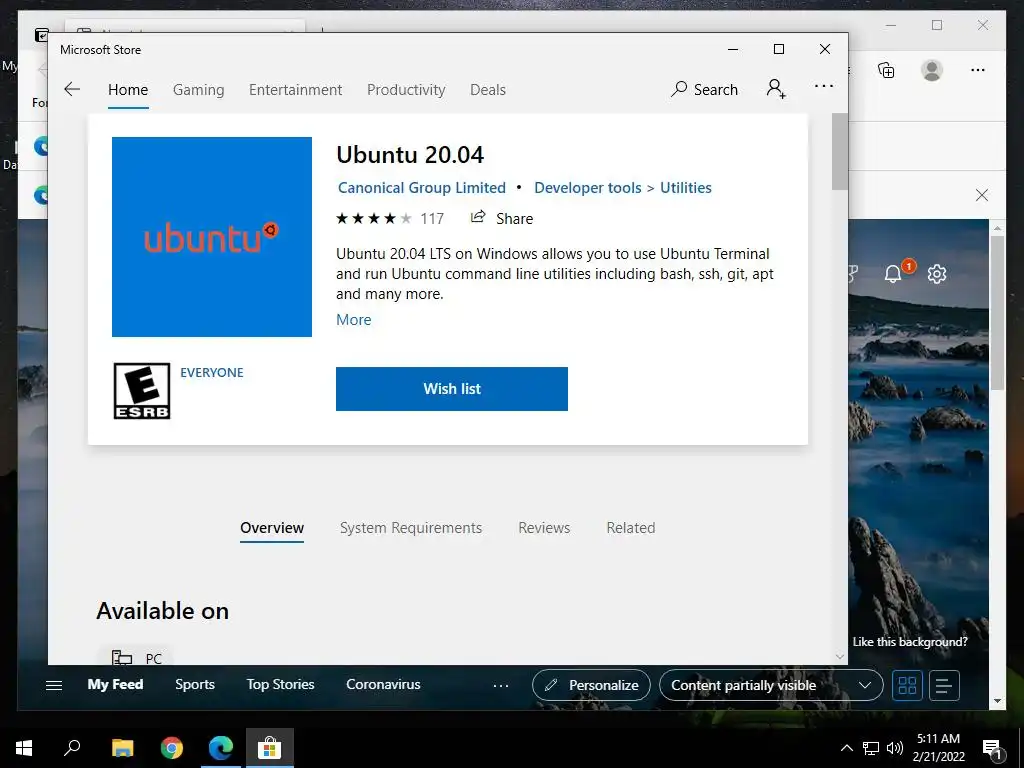Screen dimensions: 1024x768
Task: Switch to Microsoft Edge on taskbar
Action: coord(221,748)
